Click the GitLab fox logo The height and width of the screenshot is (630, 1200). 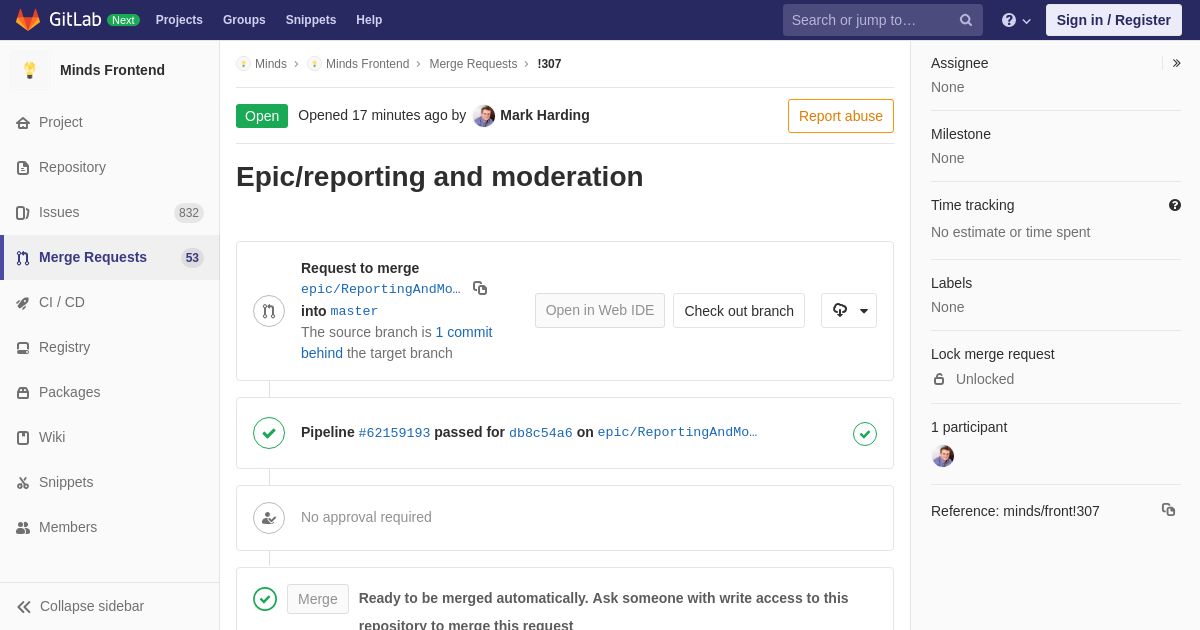pos(28,20)
